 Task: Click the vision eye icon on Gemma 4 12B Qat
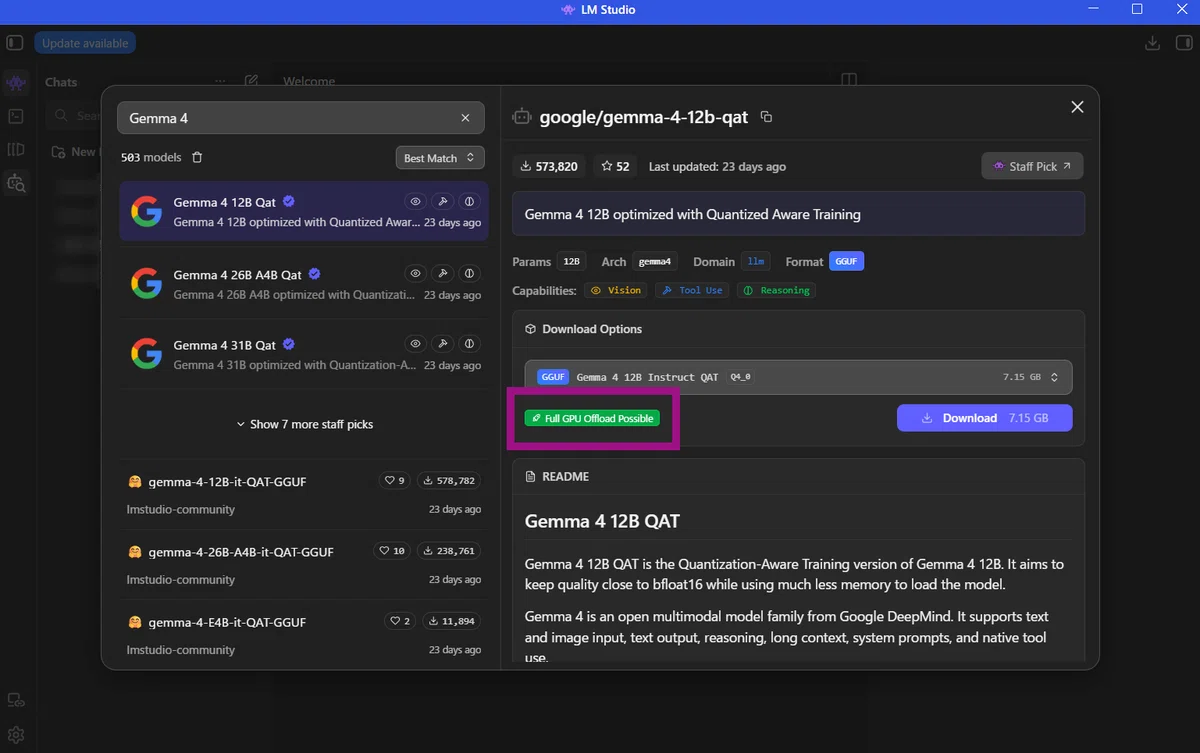(x=416, y=202)
